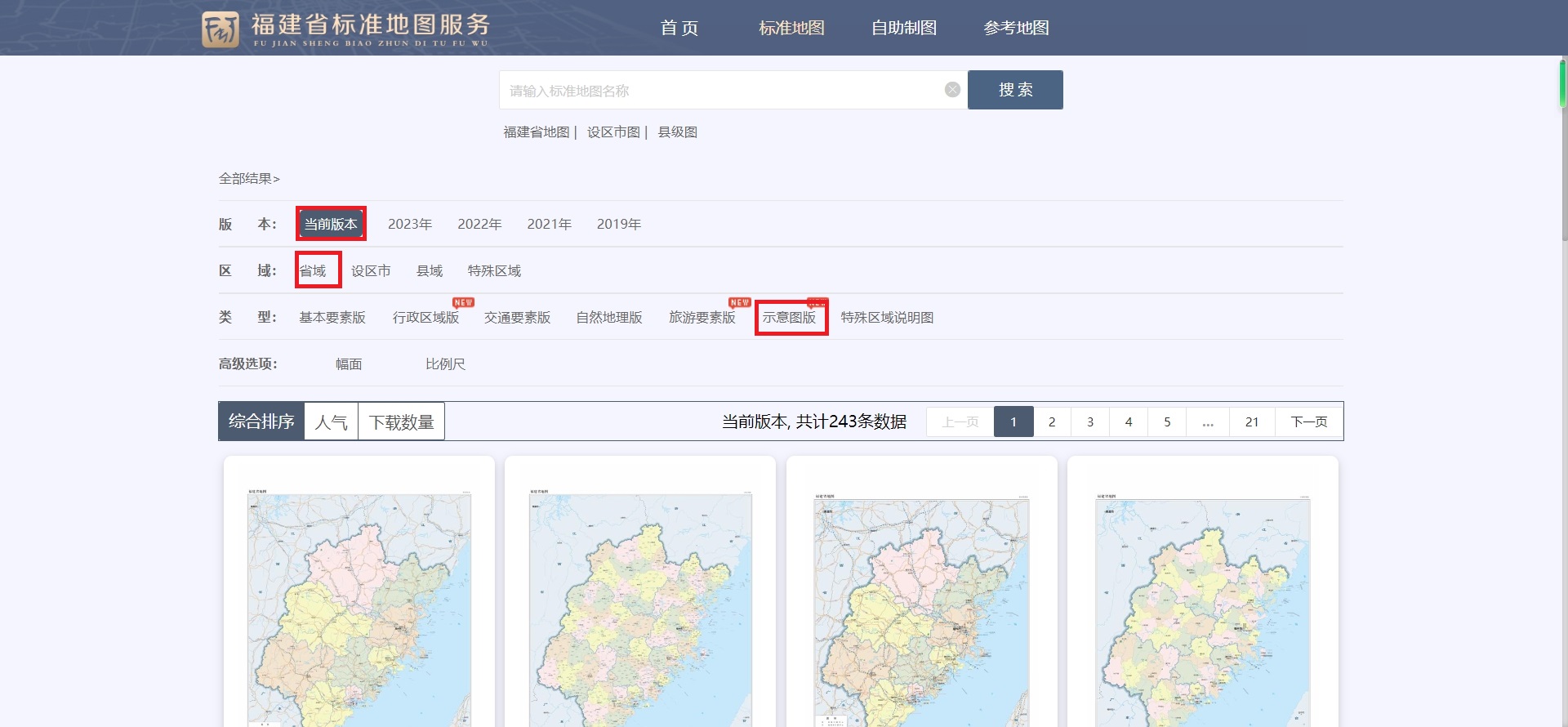Go to 自助制图 page

click(x=904, y=28)
